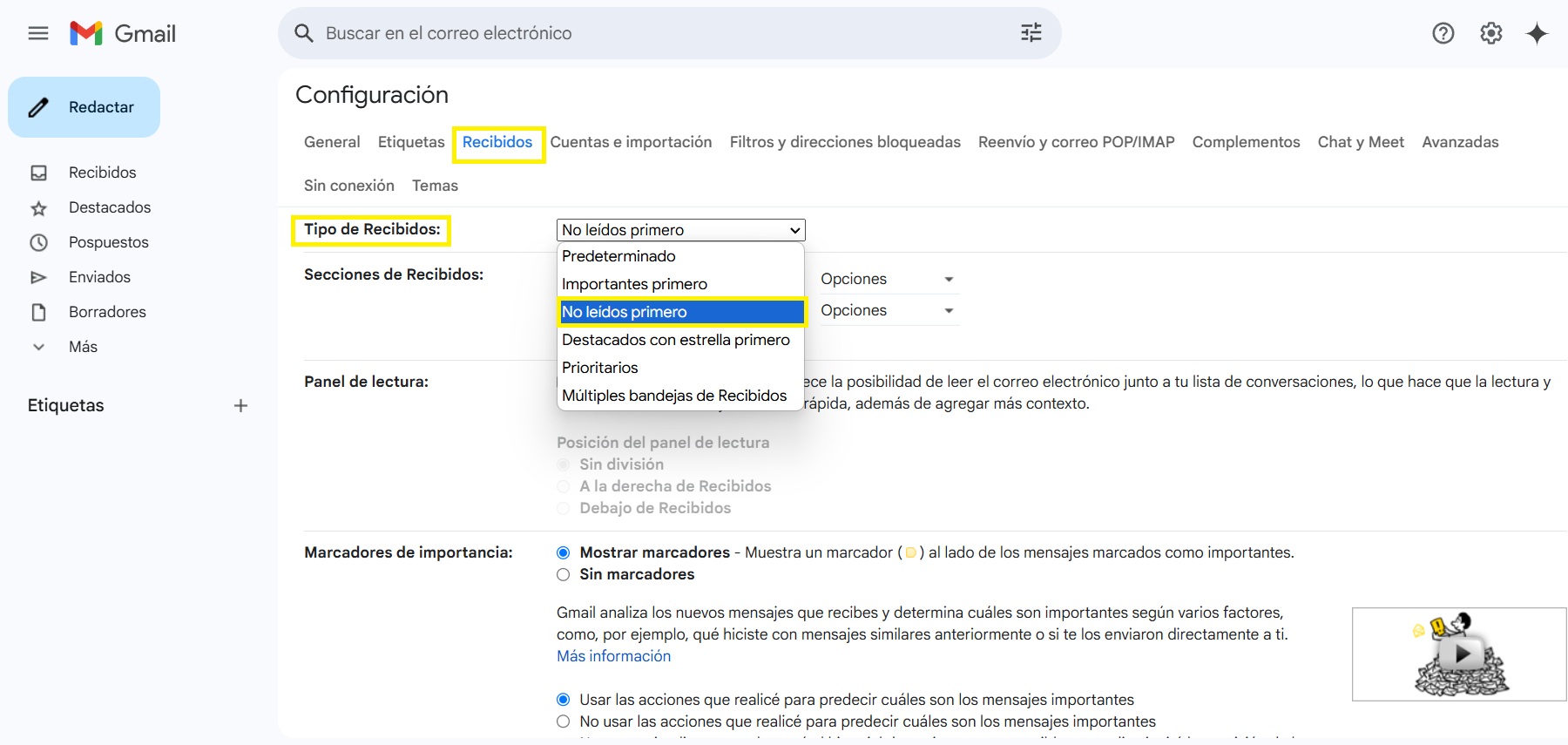
Task: Select the Mostrar marcadores radio button
Action: 564,552
